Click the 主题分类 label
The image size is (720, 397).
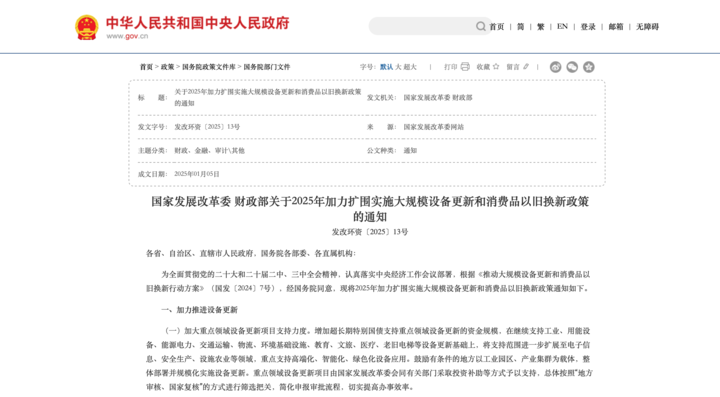152,151
